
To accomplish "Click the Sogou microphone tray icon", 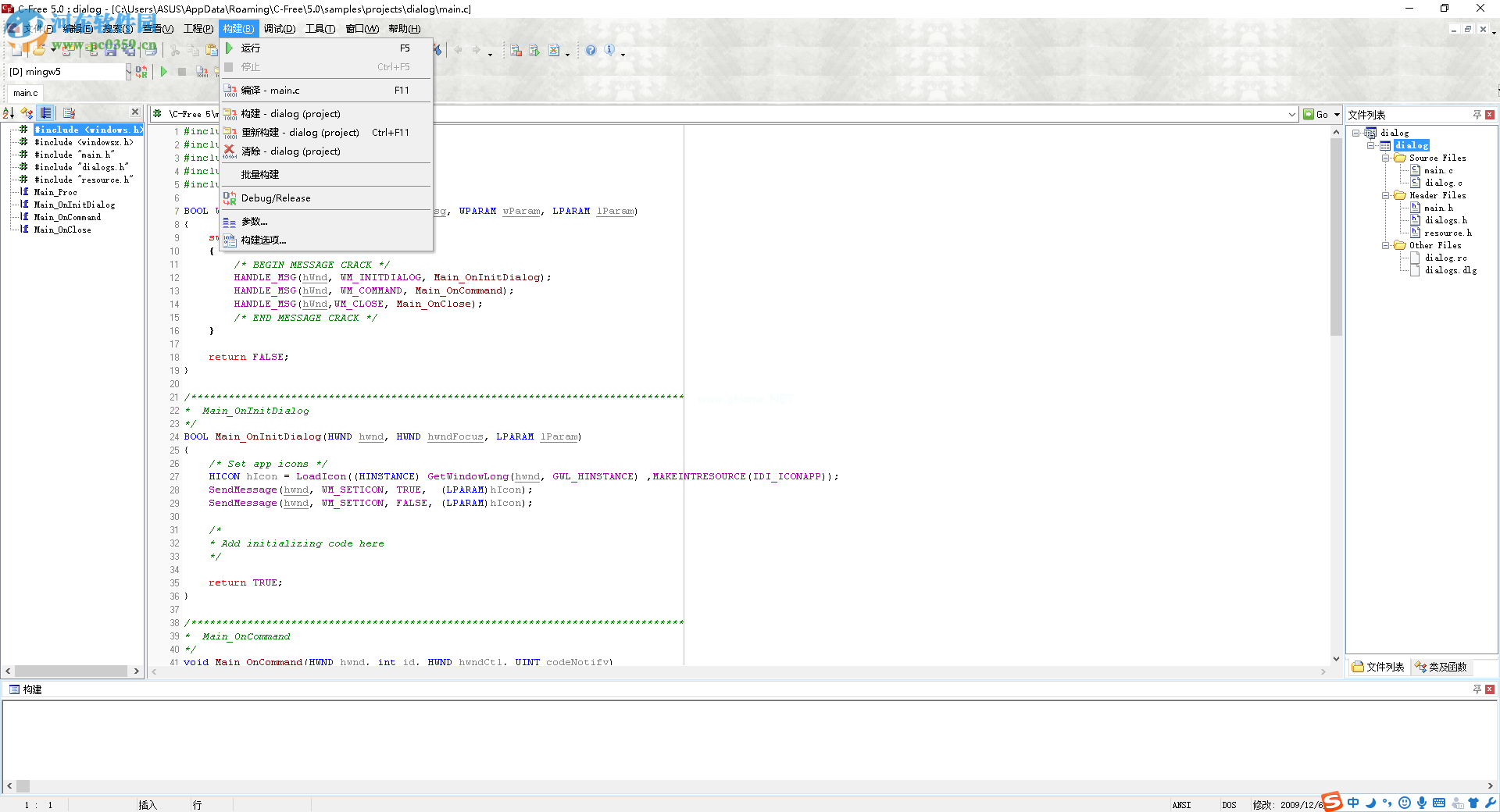I will (x=1422, y=803).
